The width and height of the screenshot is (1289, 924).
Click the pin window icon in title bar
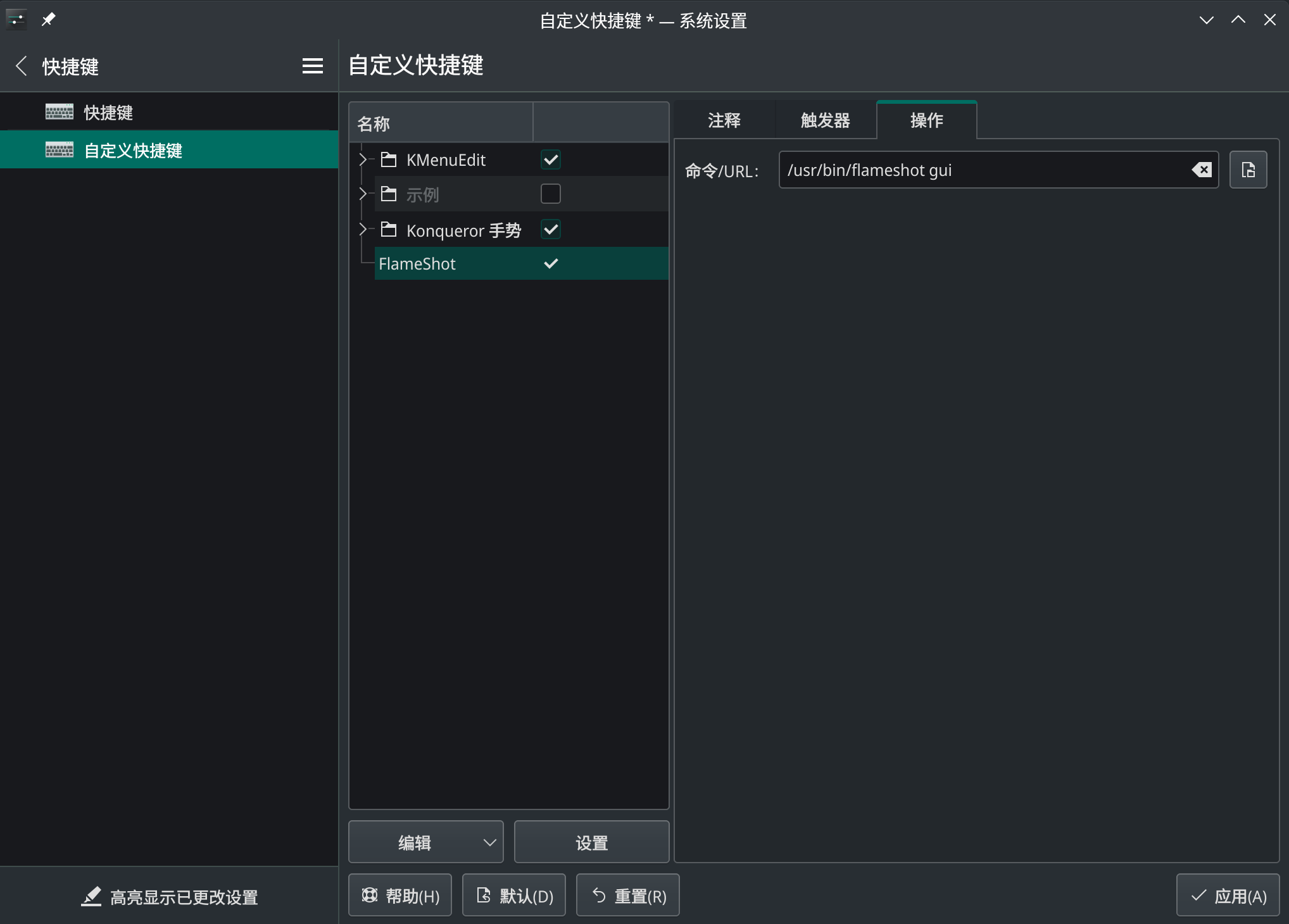click(x=48, y=20)
